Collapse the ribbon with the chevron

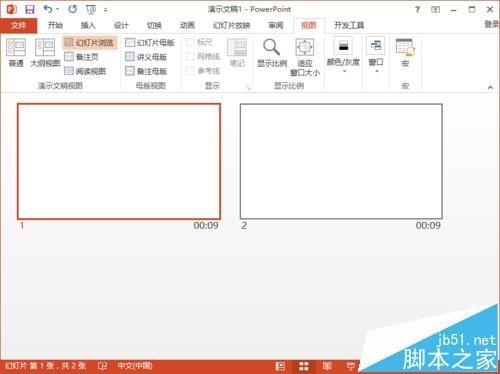[490, 87]
